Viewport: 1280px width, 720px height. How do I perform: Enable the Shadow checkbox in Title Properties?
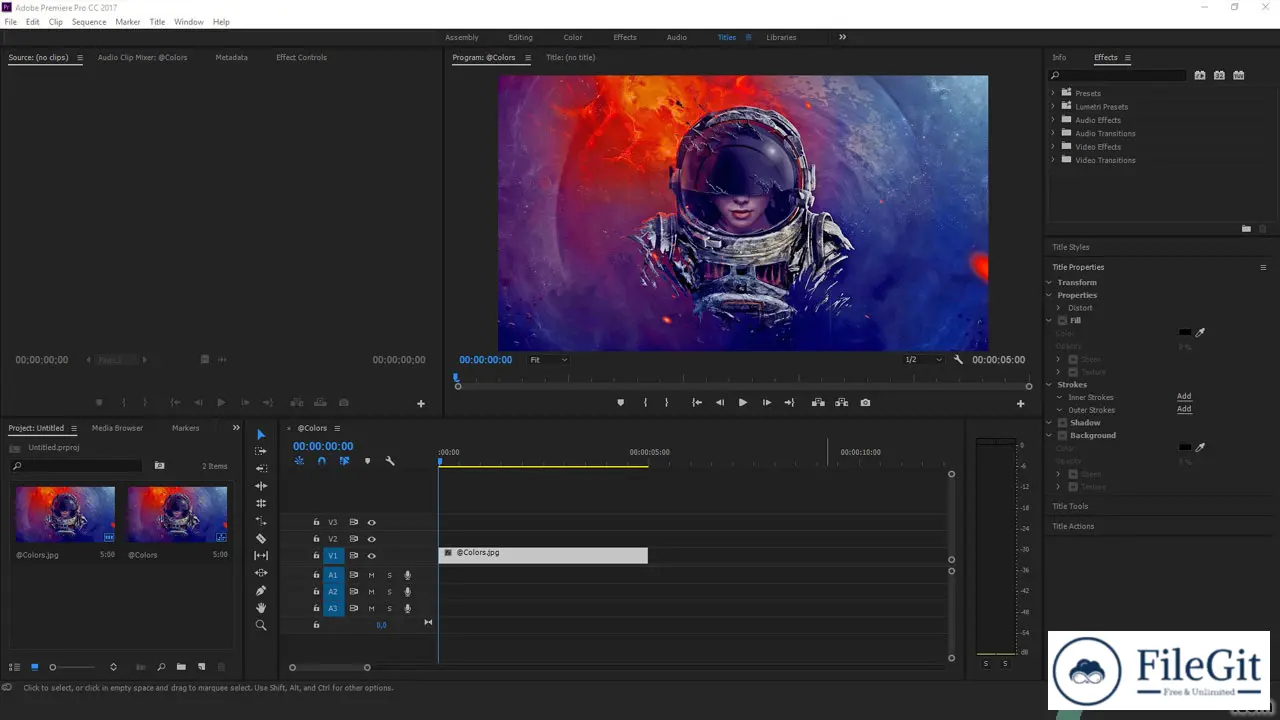(x=1062, y=423)
